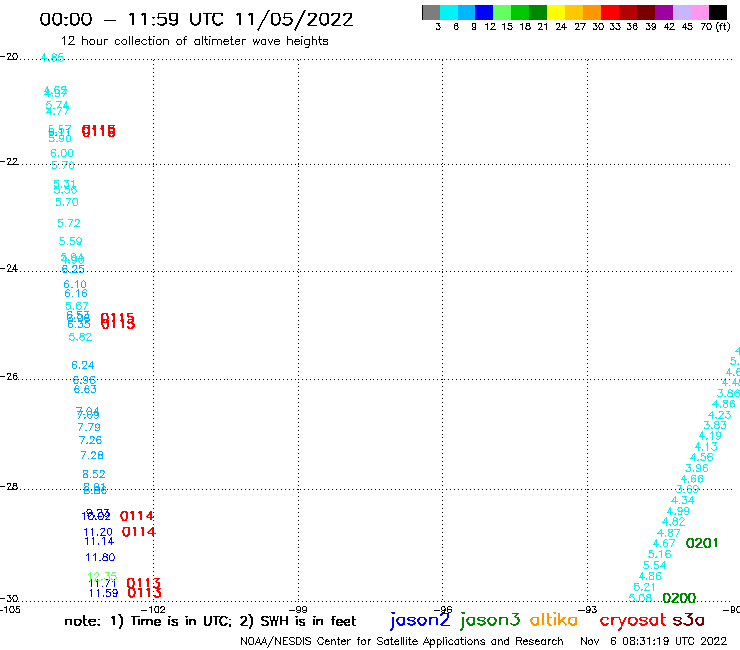Click the wave height value '5.16'
This screenshot has height=650, width=740.
click(660, 554)
